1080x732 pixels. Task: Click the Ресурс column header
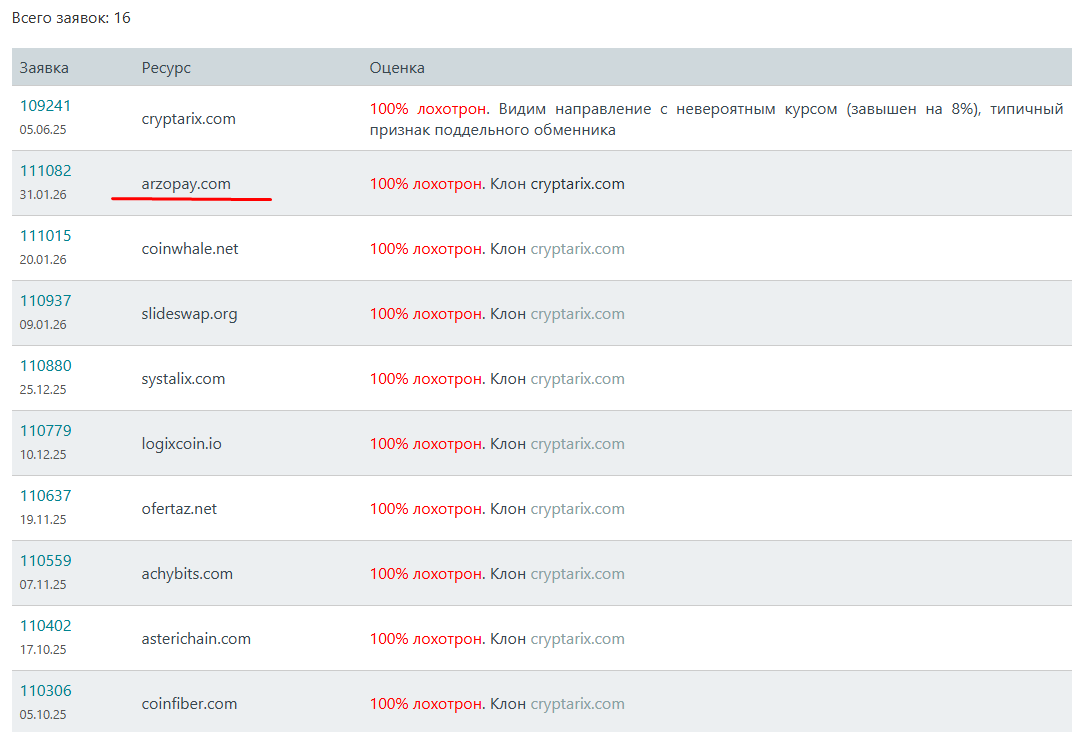coord(166,68)
